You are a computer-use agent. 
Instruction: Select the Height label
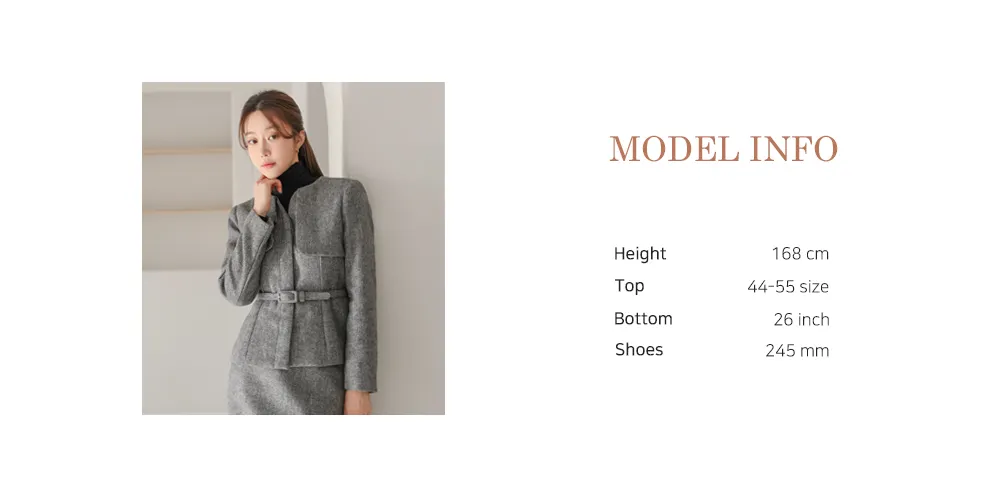640,254
